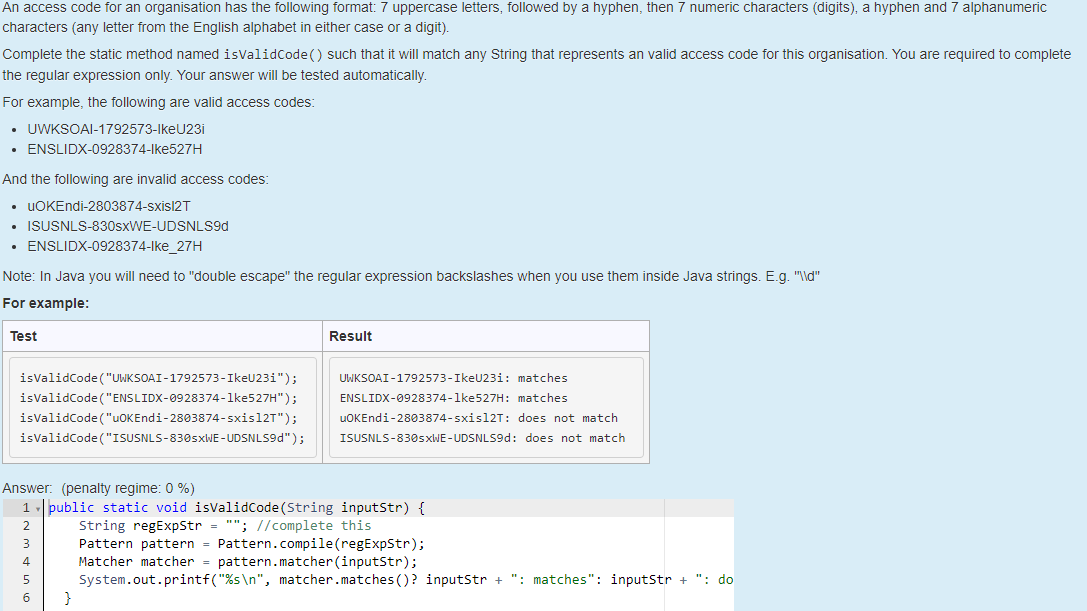Click line number 5 in the editor gutter
The image size is (1087, 611).
pyautogui.click(x=25, y=579)
